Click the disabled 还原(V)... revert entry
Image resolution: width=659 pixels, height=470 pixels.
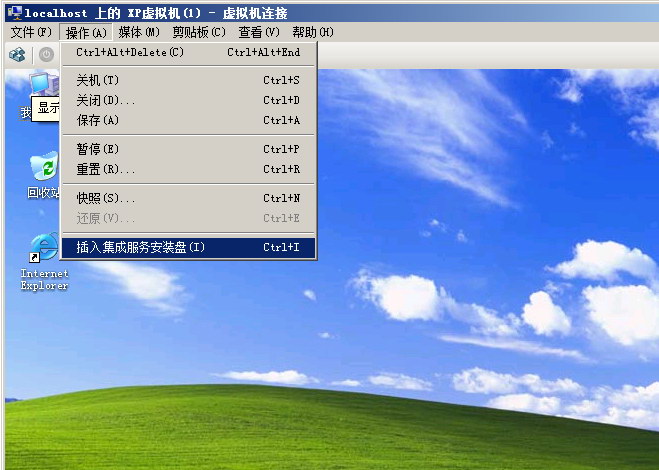(x=188, y=218)
